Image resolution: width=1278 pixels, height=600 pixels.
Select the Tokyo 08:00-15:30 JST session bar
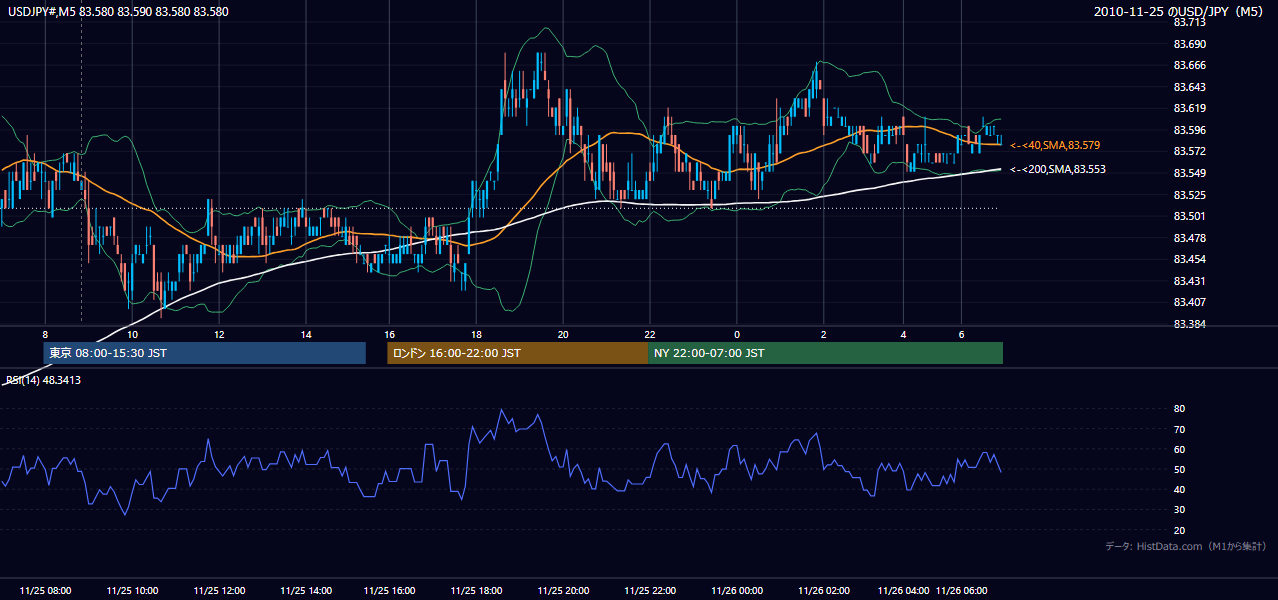tap(204, 353)
